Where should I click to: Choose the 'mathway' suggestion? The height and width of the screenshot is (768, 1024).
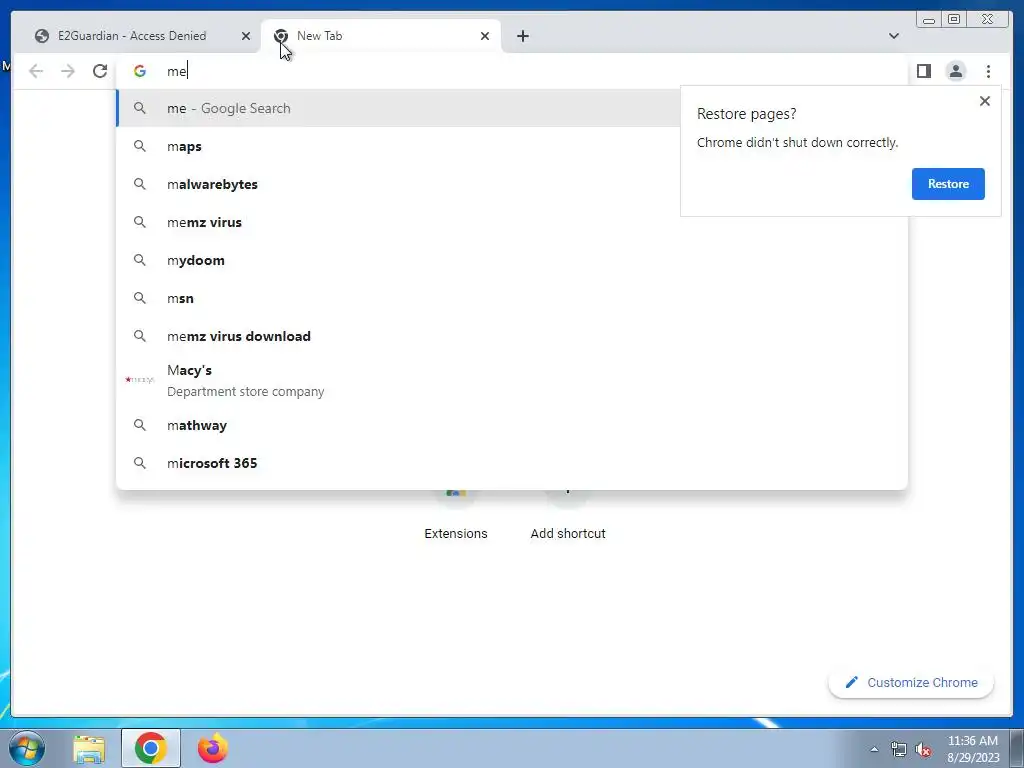coord(512,425)
